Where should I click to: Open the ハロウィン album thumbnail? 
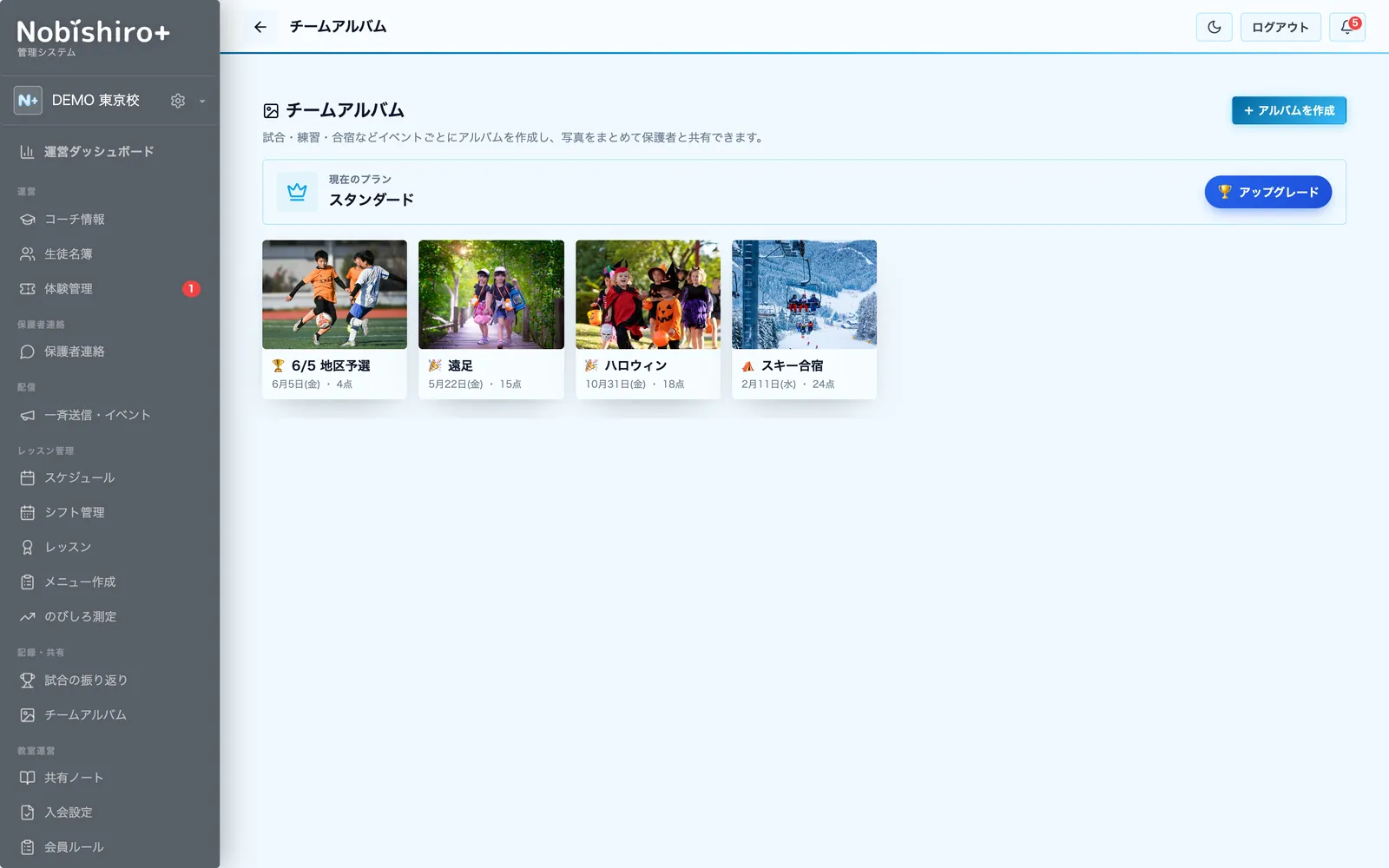(x=648, y=294)
